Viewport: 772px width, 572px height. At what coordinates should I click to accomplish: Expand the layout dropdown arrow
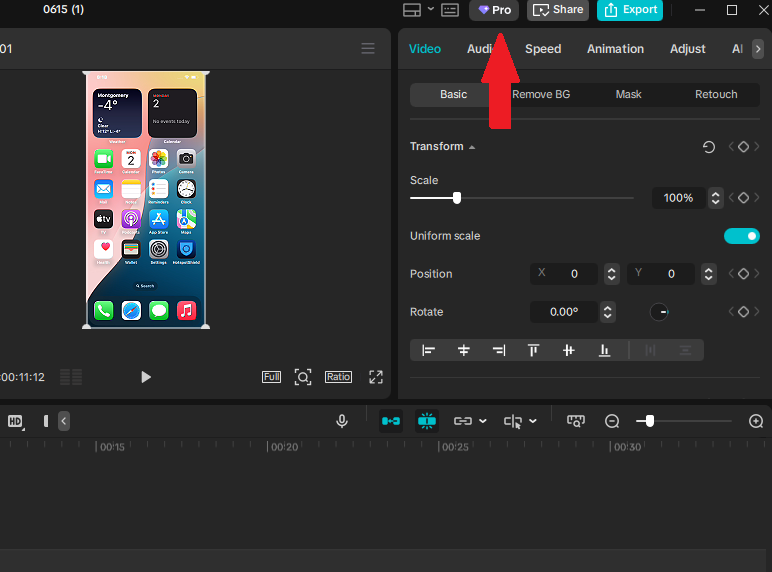click(431, 9)
